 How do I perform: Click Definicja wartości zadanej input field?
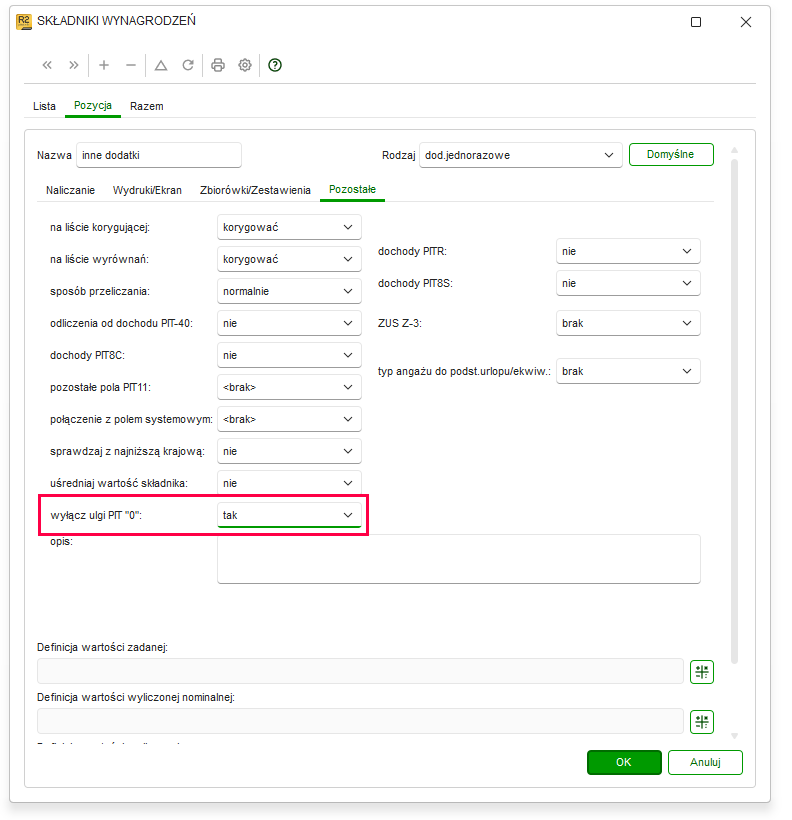pyautogui.click(x=360, y=671)
